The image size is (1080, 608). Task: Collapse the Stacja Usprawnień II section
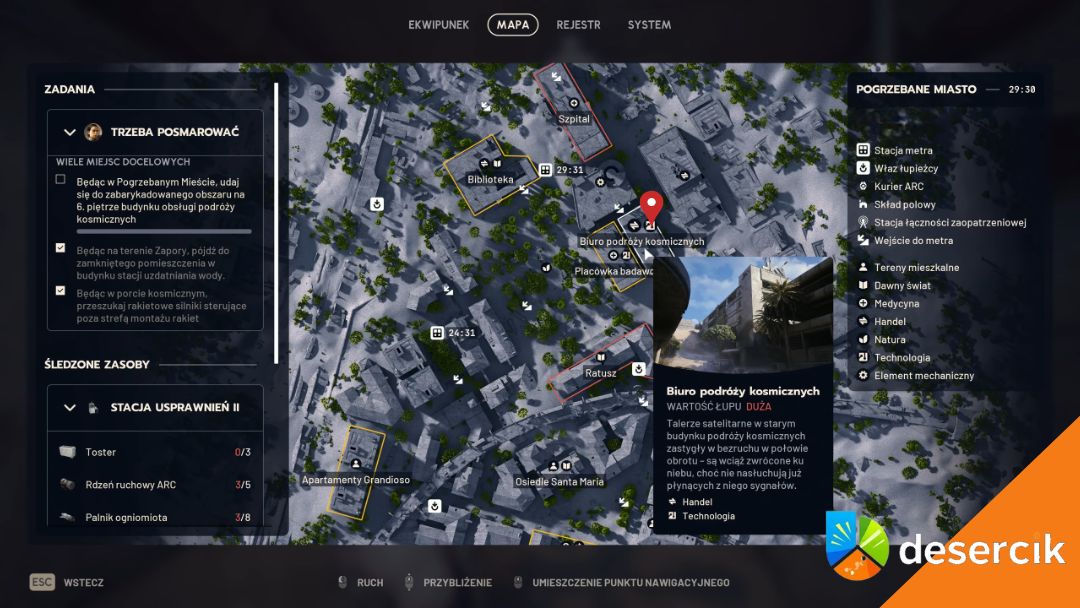70,408
